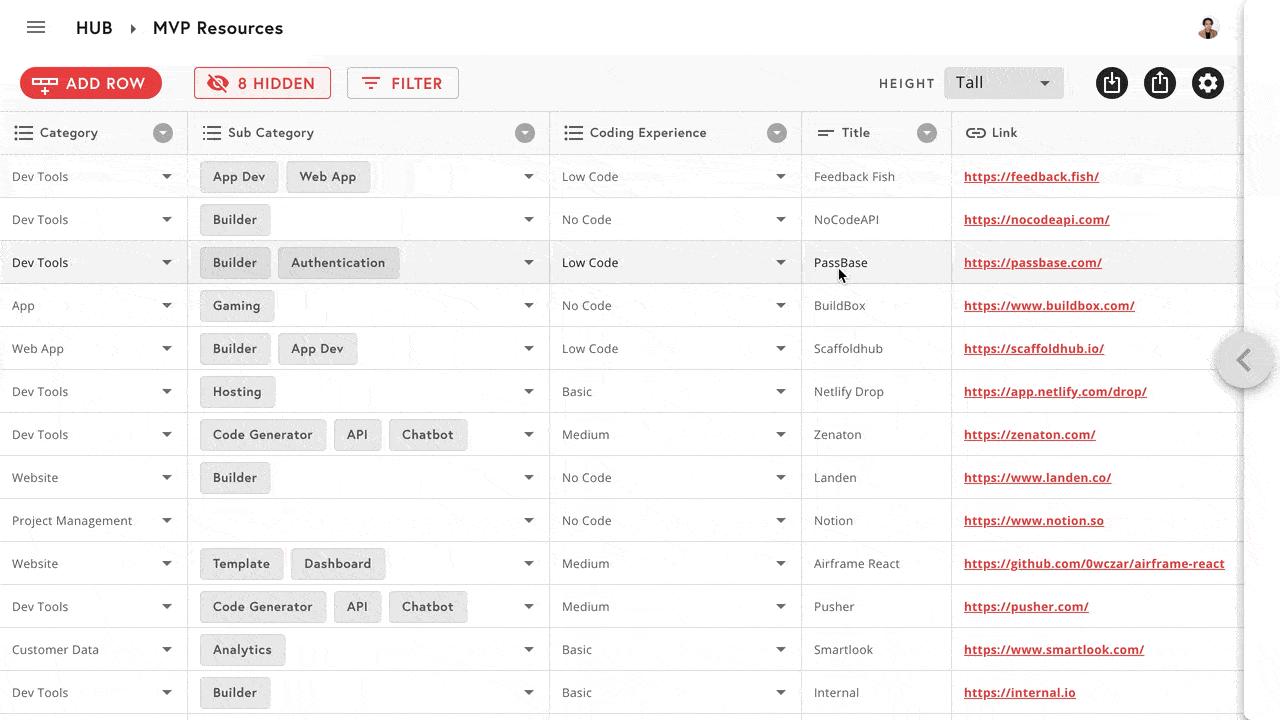Screen dimensions: 1280x720
Task: Open the hamburger menu
Action: pos(36,28)
